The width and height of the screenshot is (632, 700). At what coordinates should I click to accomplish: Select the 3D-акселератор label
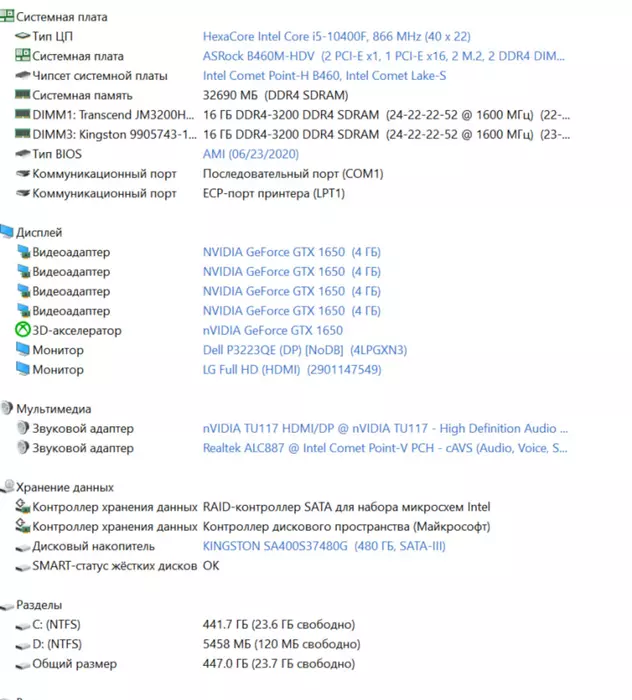tap(77, 330)
